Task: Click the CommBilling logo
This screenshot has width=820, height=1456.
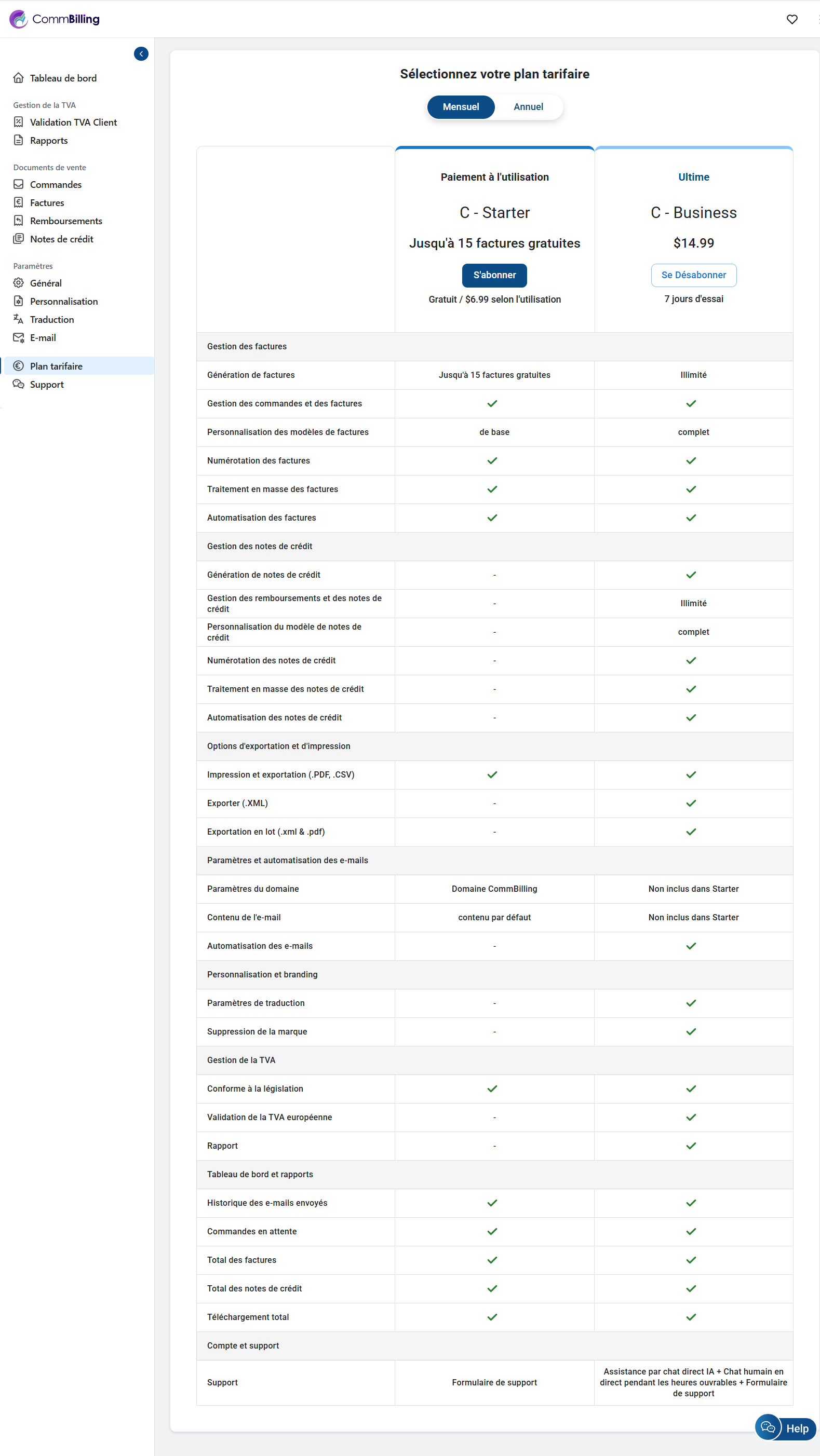Action: pos(55,19)
